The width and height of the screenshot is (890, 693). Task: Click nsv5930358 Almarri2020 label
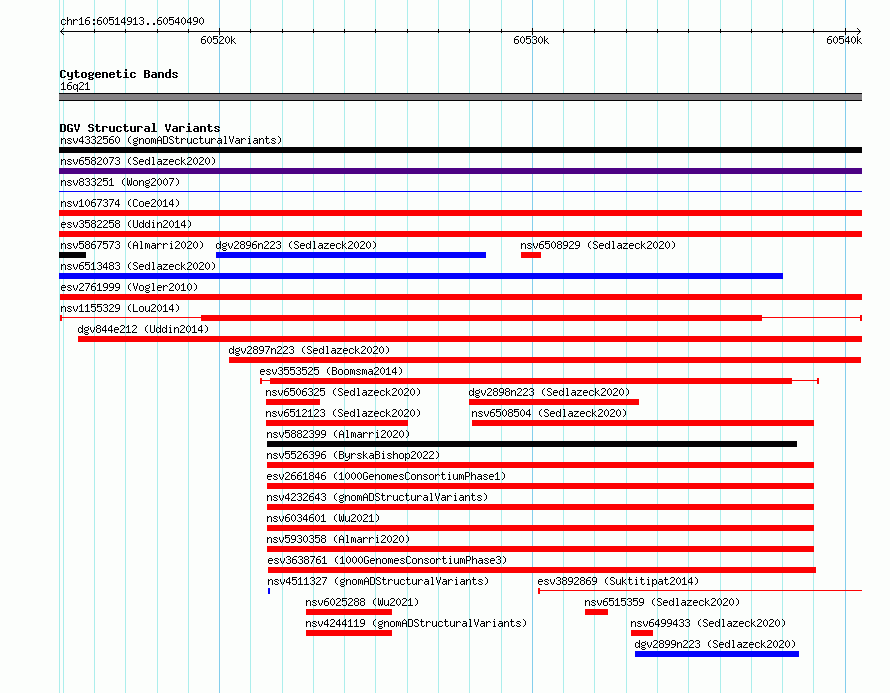[338, 539]
